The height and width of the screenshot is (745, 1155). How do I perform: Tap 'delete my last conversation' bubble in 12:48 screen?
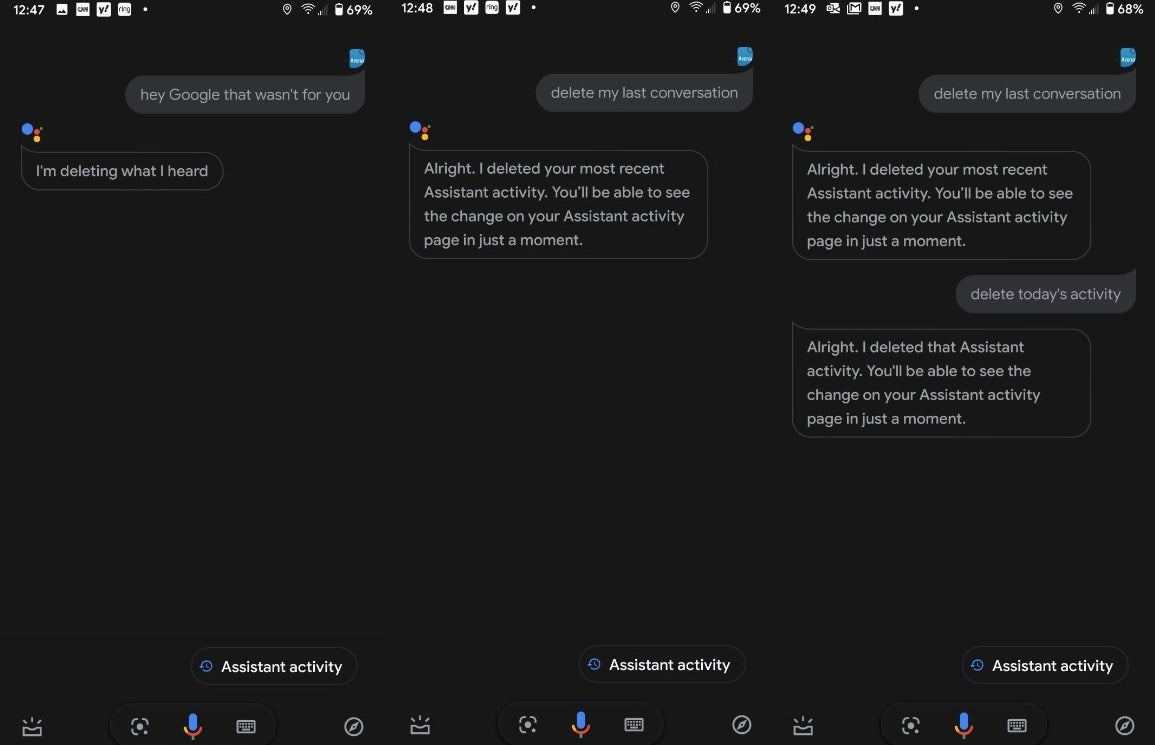[x=645, y=93]
